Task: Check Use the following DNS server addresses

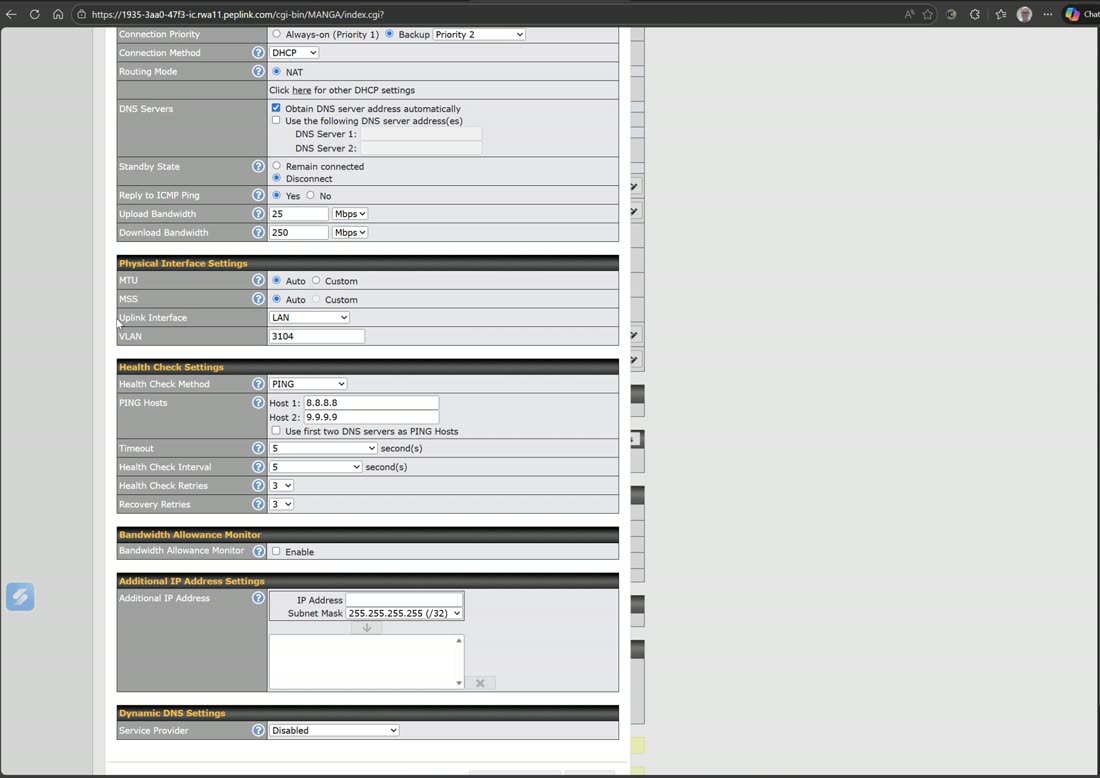Action: pyautogui.click(x=276, y=120)
